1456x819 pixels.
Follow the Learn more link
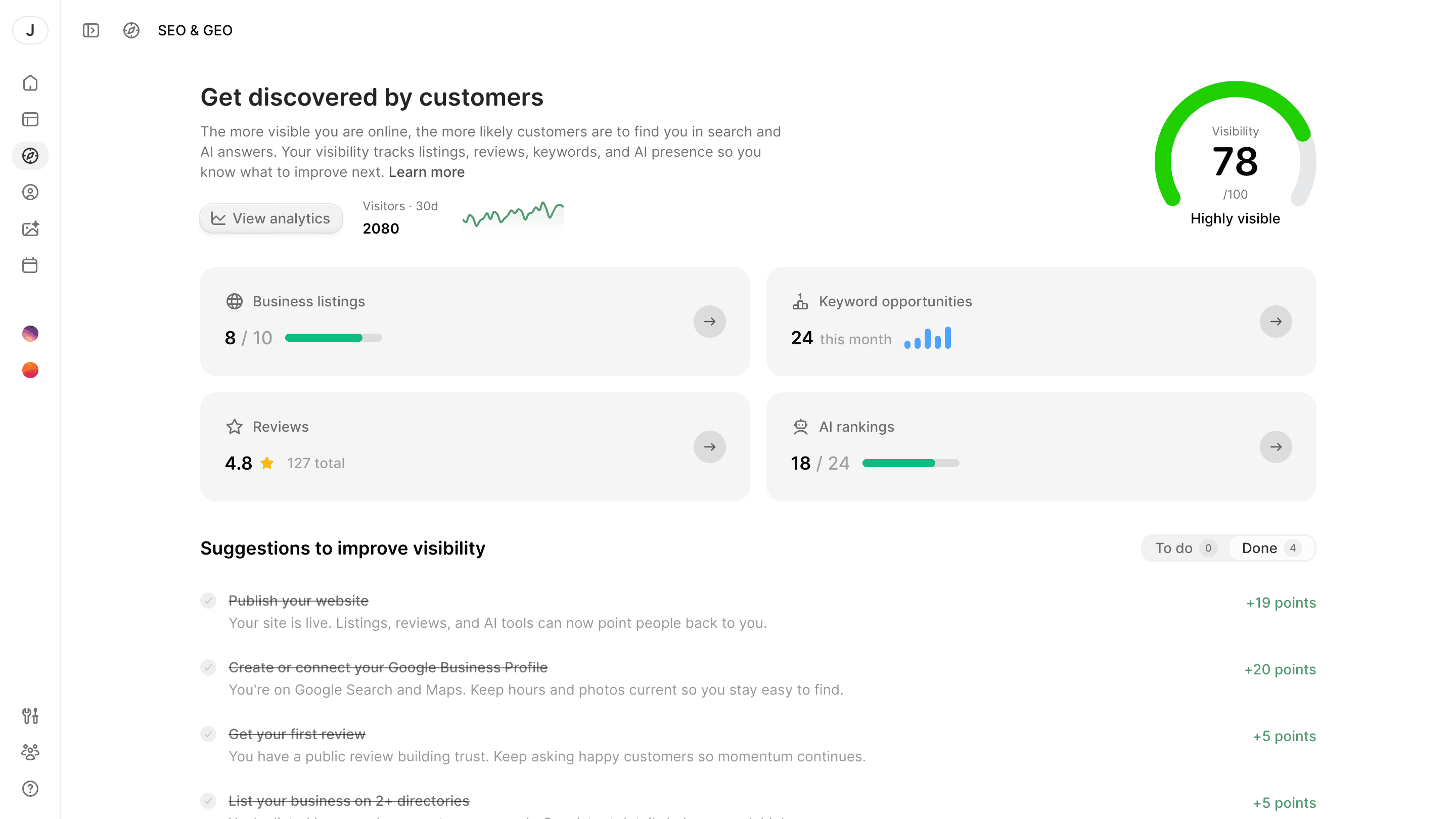pyautogui.click(x=426, y=172)
